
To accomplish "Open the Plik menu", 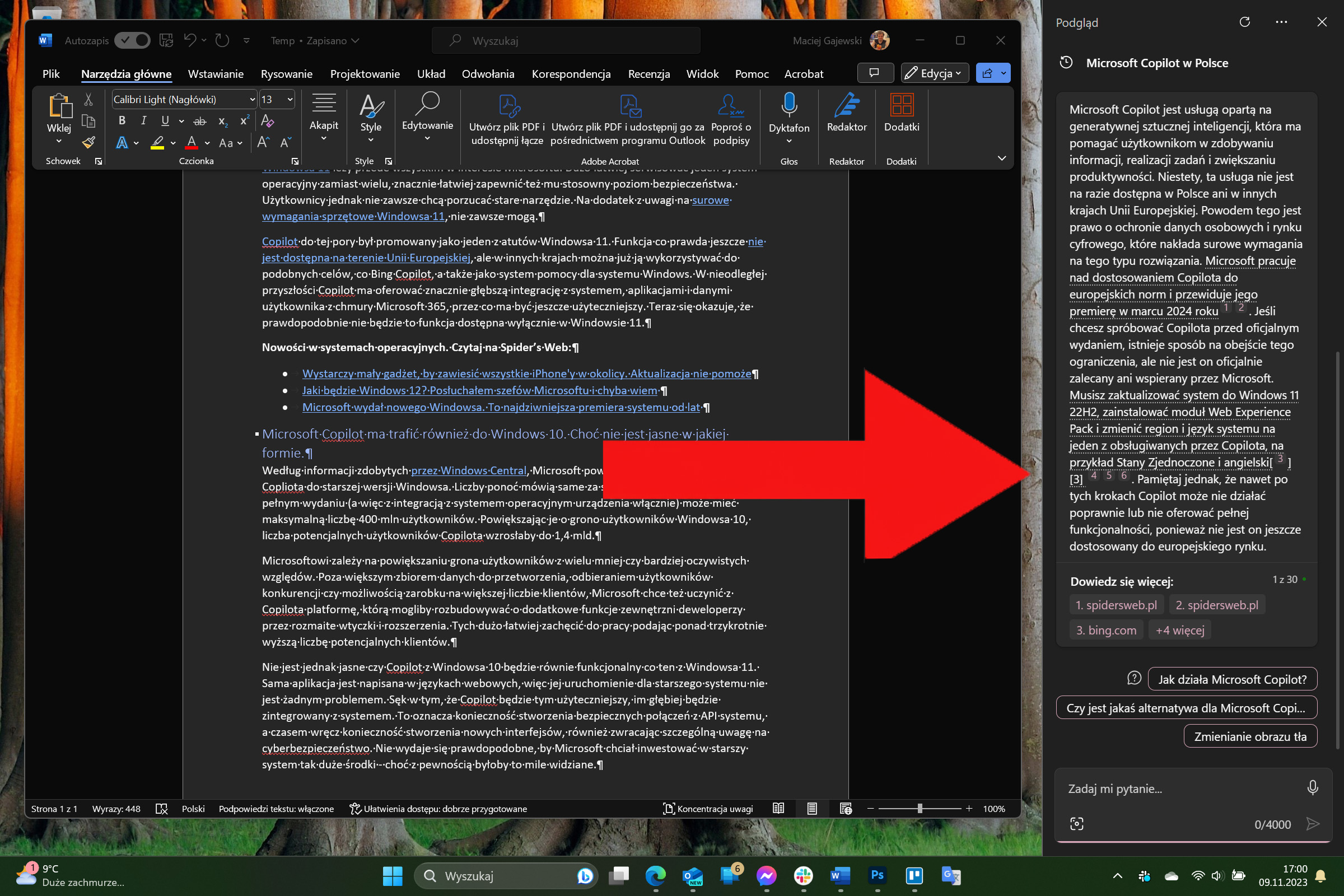I will click(51, 74).
